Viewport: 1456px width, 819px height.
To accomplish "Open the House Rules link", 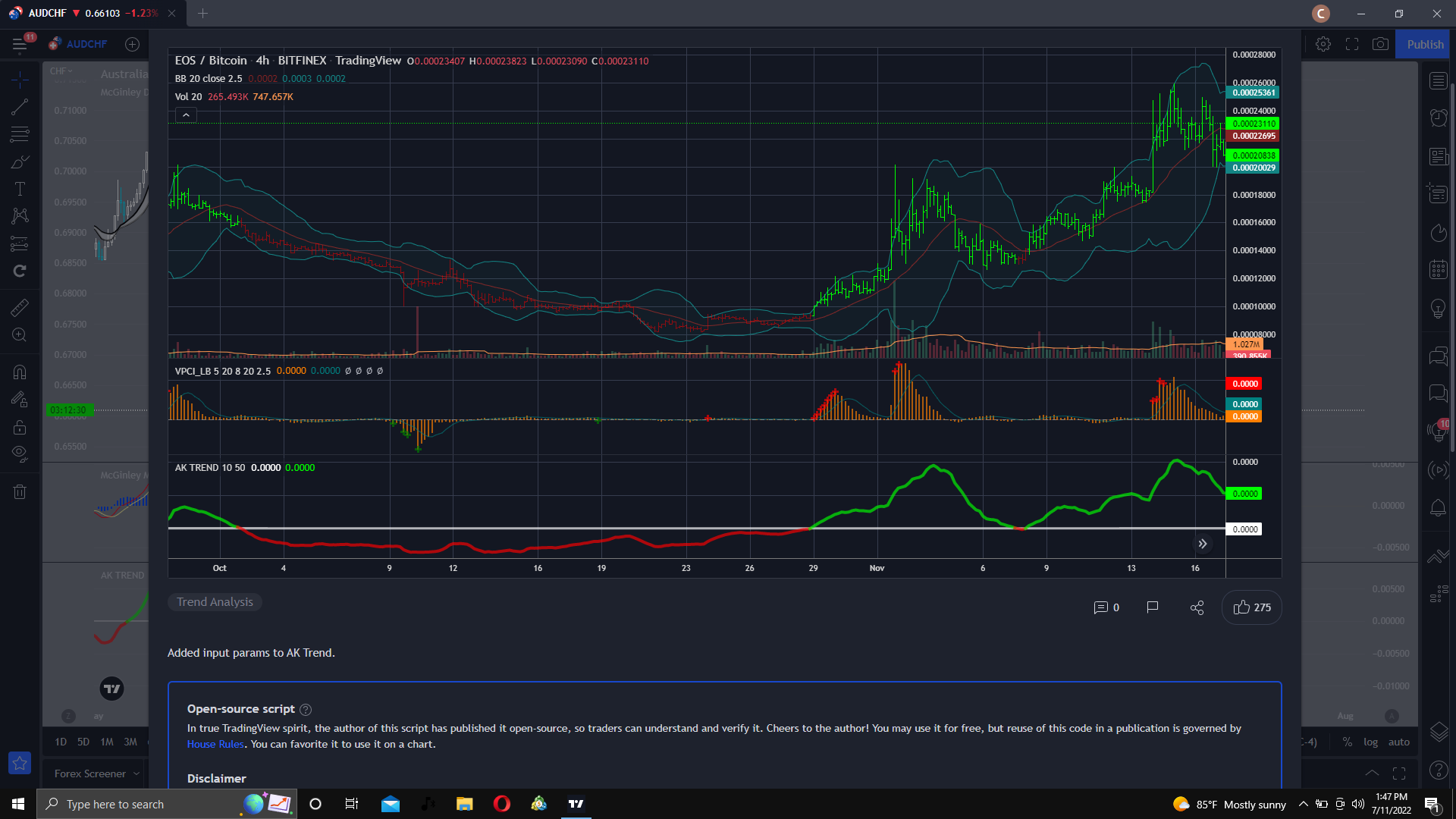I will 215,745.
